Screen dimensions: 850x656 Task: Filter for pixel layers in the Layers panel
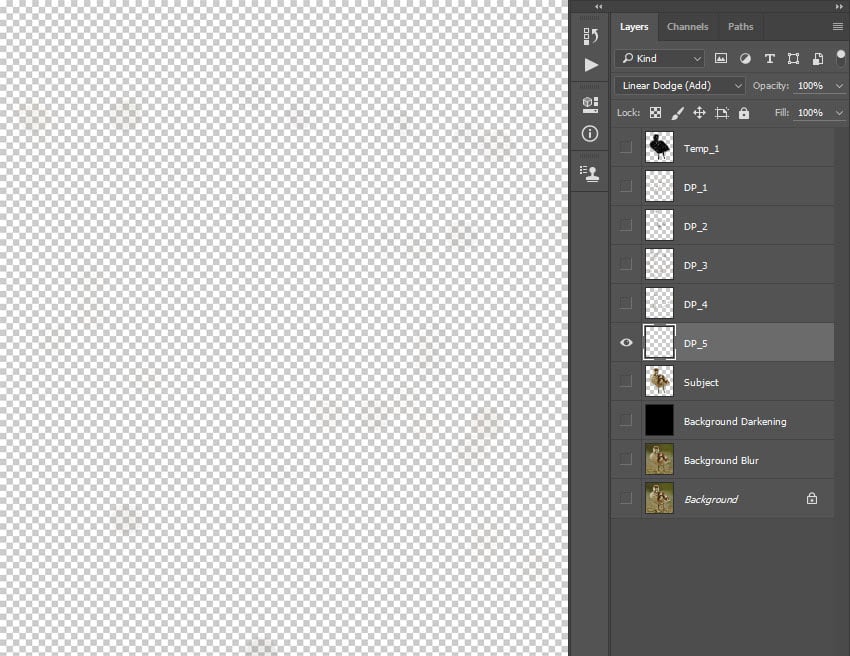[721, 58]
